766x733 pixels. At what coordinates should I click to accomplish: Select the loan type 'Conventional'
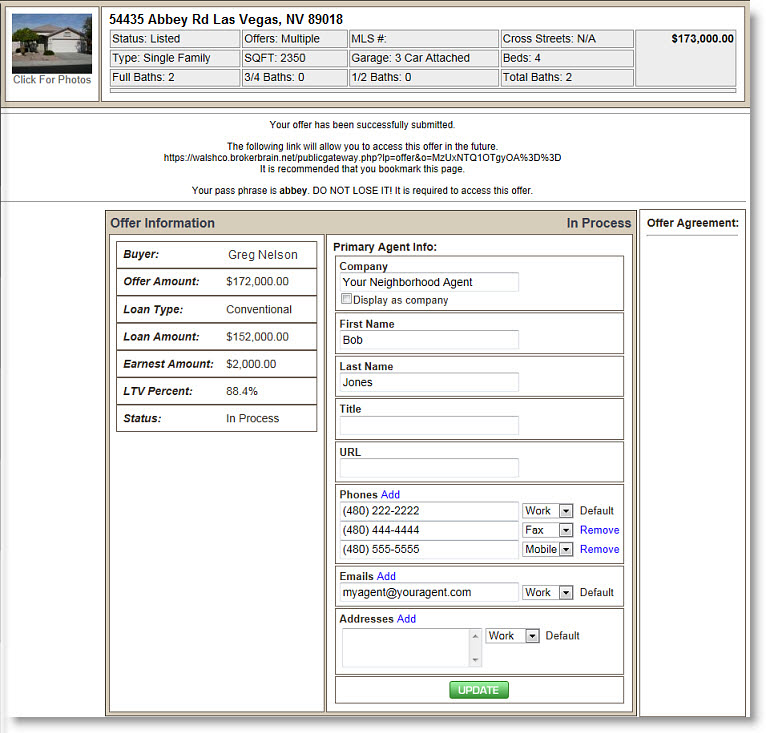coord(259,309)
